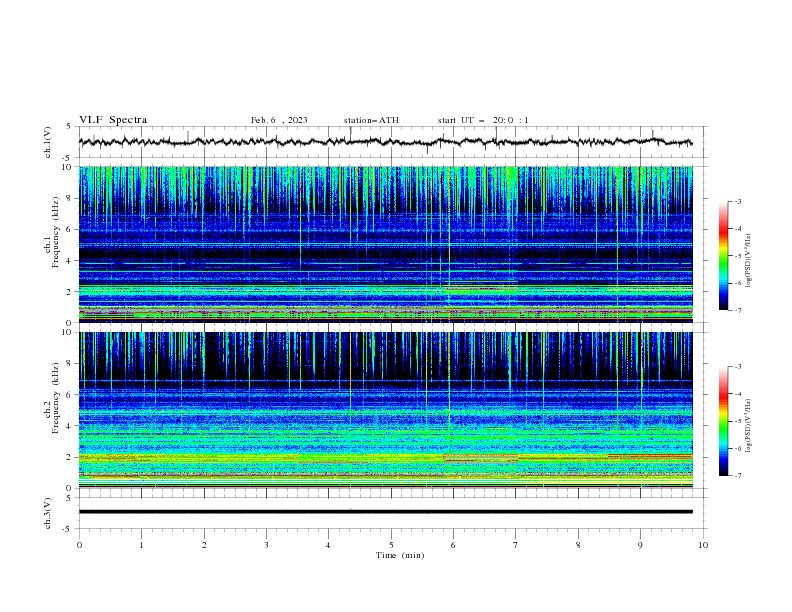Click the red 2 kHz band in the ch.2 spectrogram at minute 6

coord(480,457)
